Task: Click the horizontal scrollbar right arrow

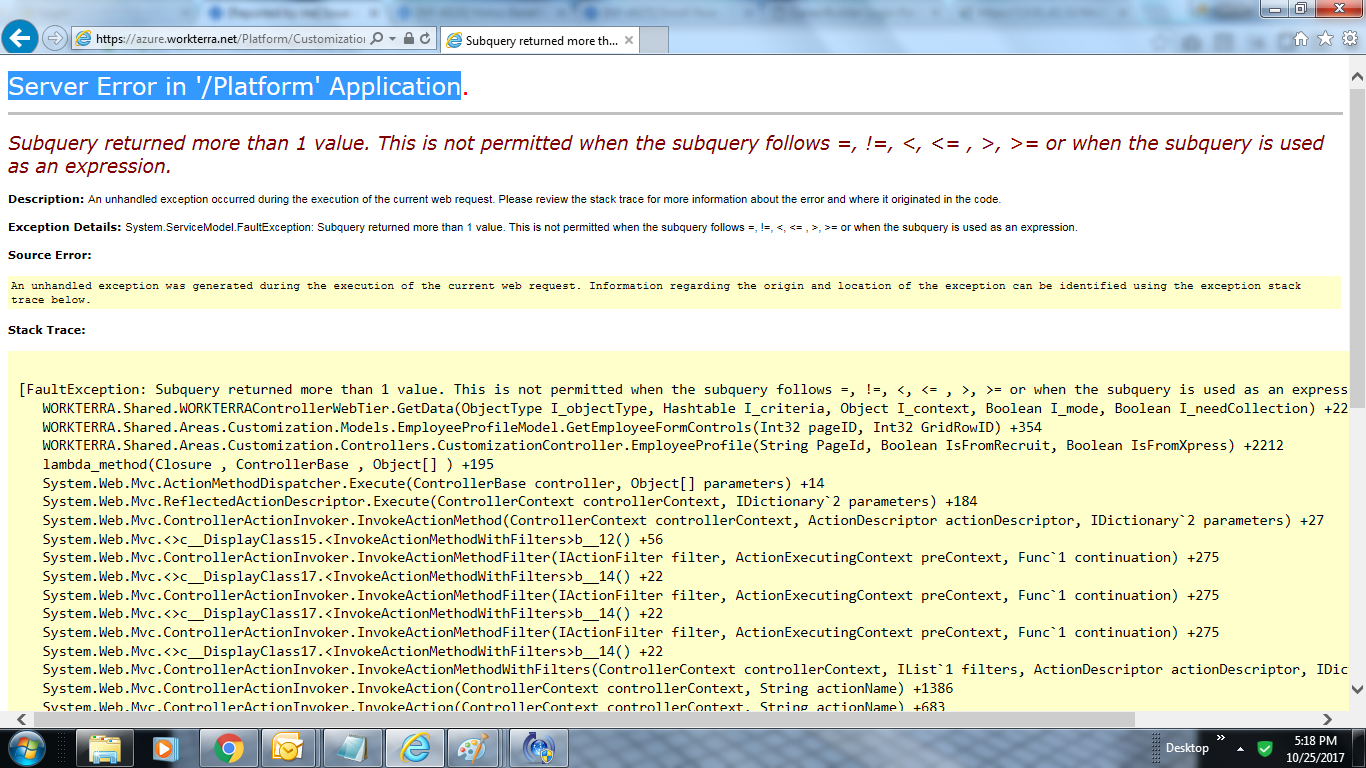Action: point(1328,719)
